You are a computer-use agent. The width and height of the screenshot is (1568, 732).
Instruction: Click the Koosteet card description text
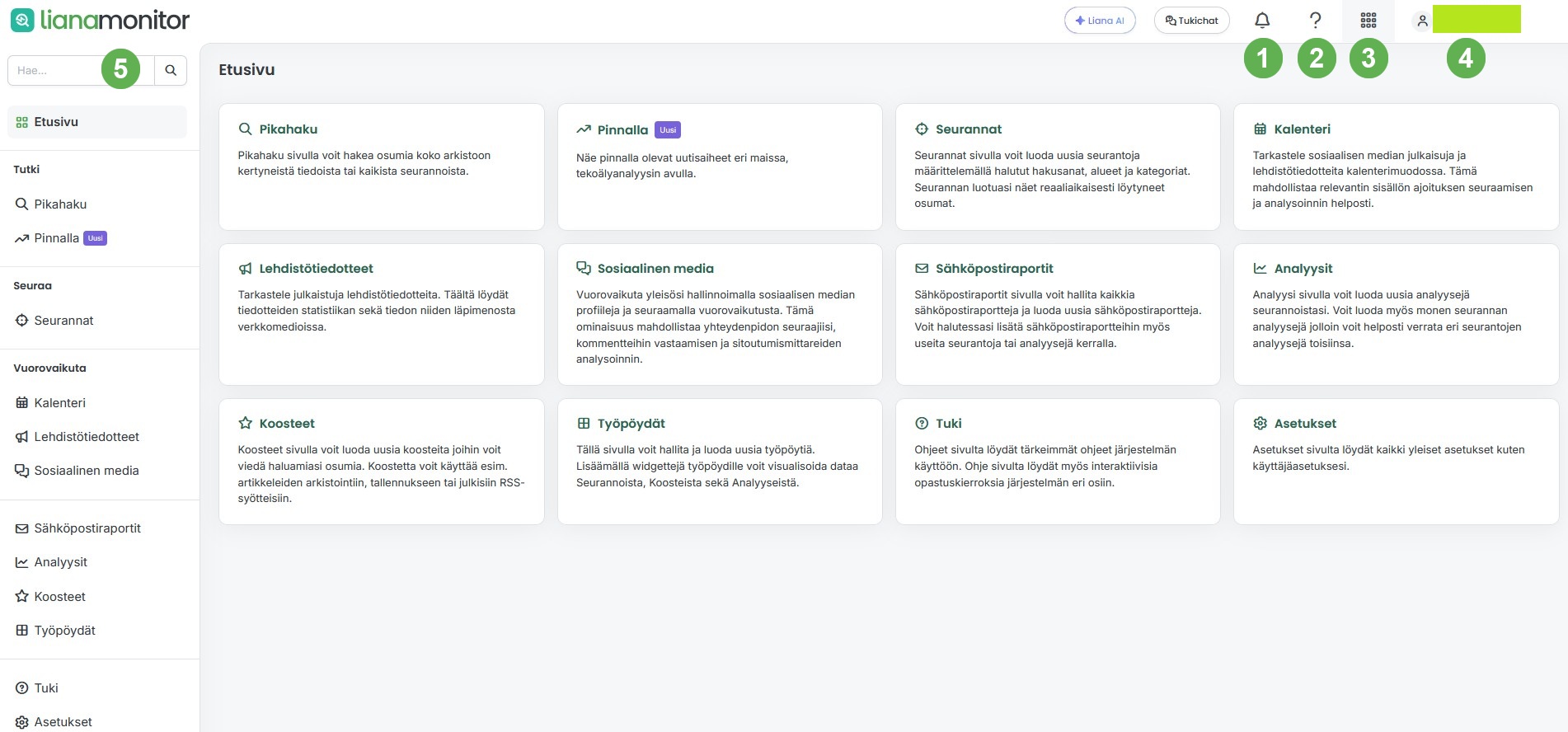(x=381, y=474)
